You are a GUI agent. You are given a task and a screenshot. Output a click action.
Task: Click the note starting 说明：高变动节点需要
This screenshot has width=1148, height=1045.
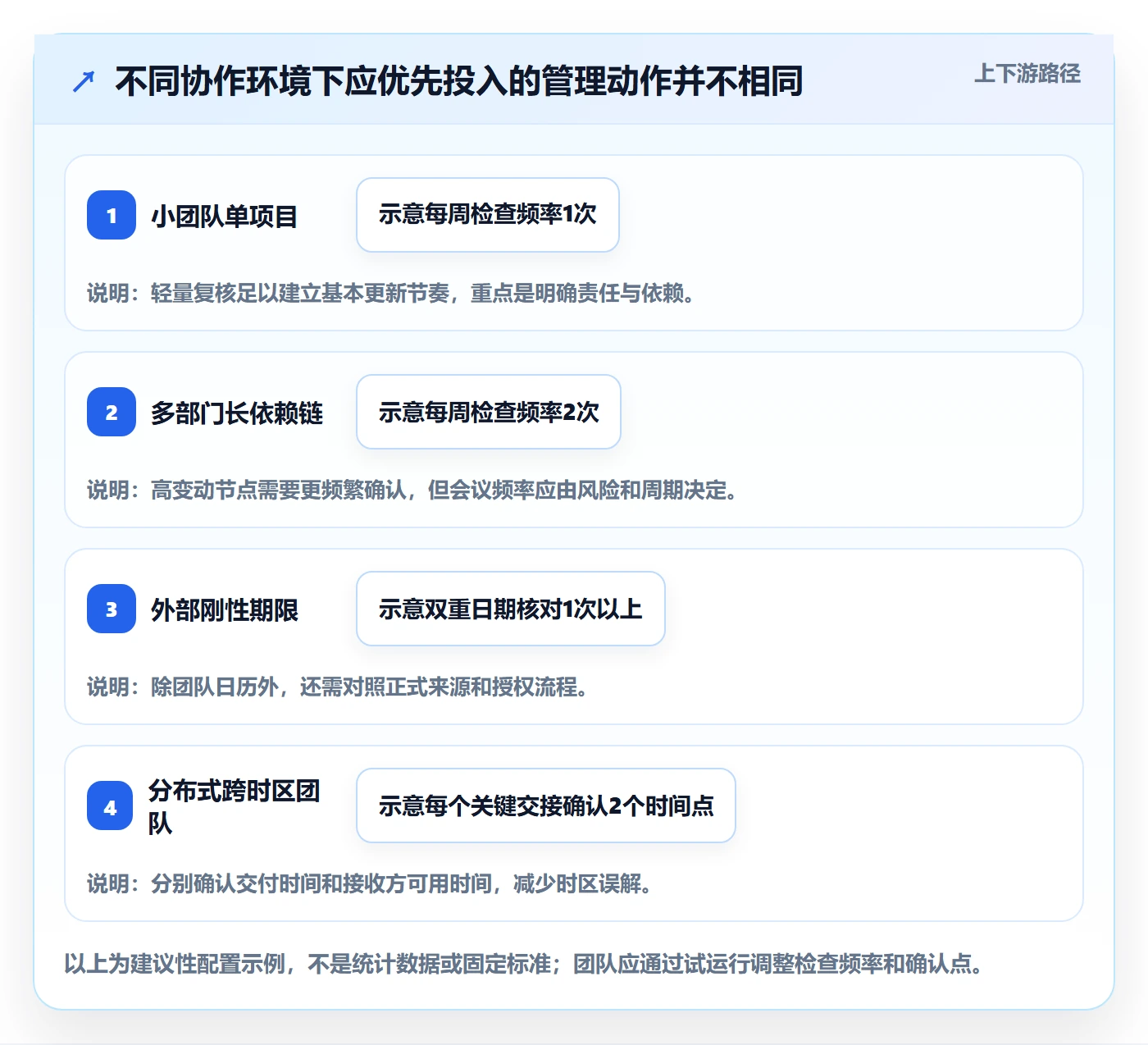[x=412, y=490]
